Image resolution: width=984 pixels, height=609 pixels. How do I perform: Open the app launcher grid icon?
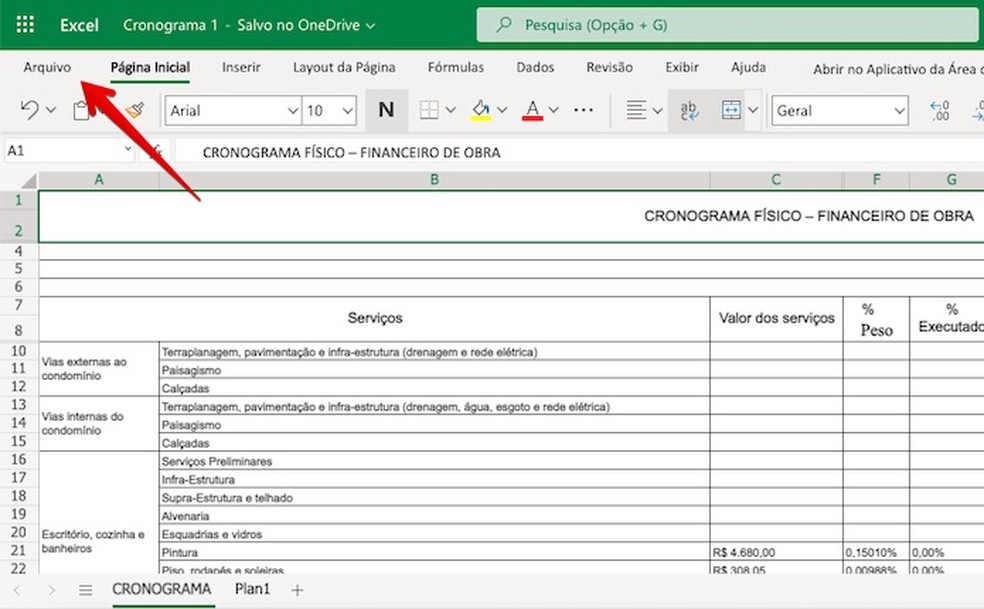27,25
